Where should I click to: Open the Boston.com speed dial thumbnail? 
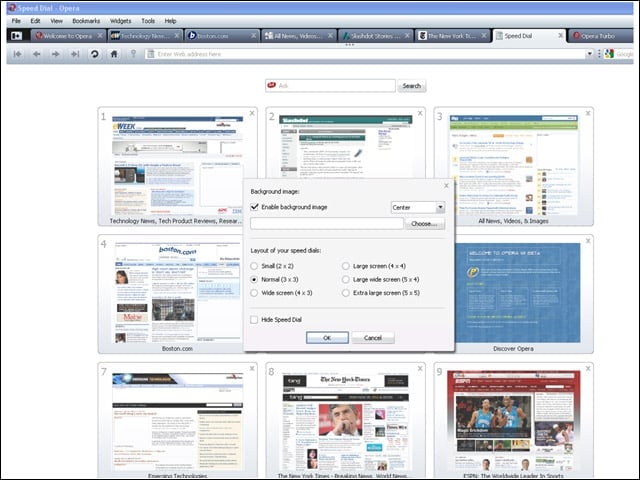177,293
